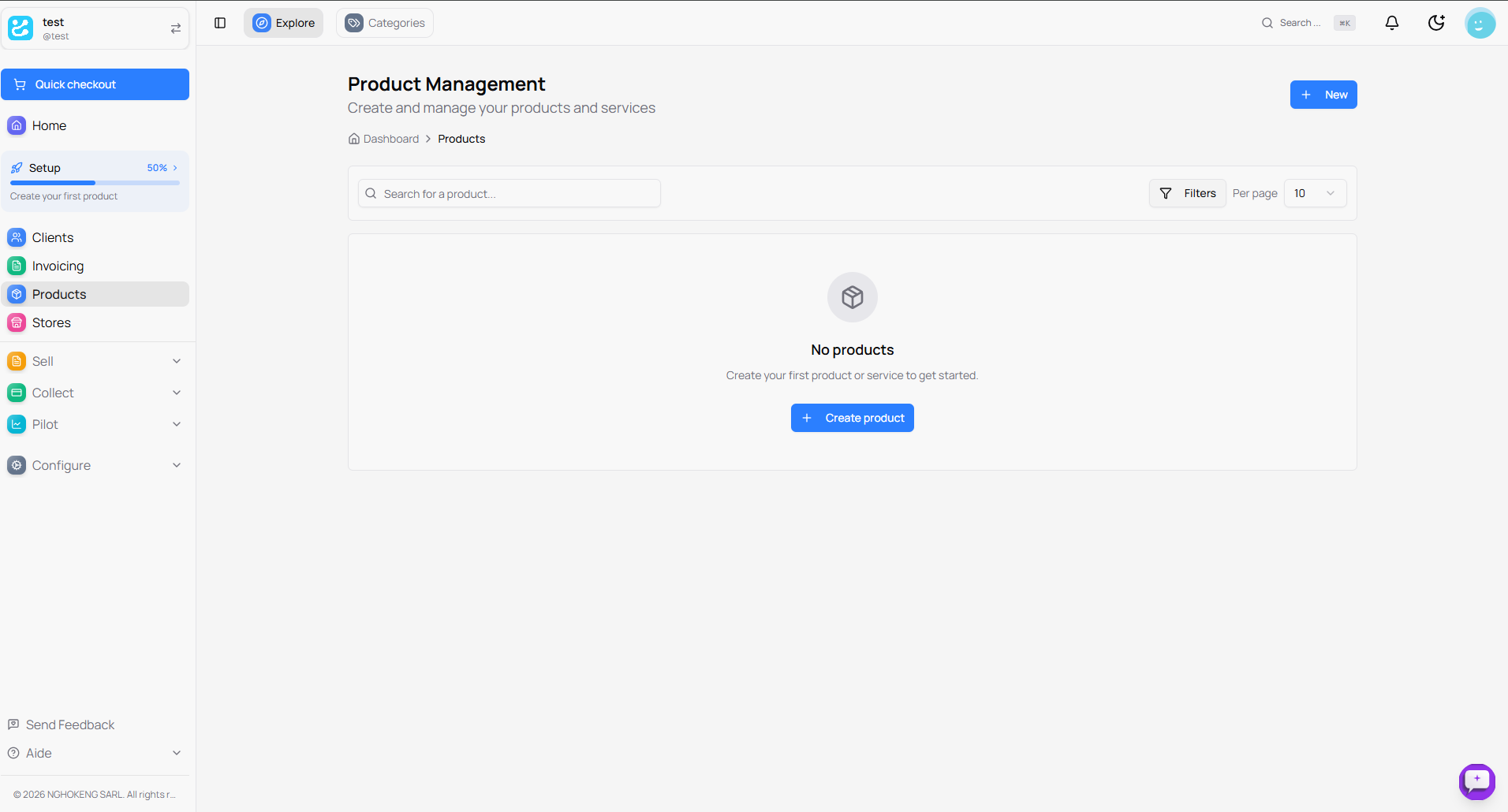Image resolution: width=1508 pixels, height=812 pixels.
Task: Click the Home sidebar icon
Action: point(17,125)
